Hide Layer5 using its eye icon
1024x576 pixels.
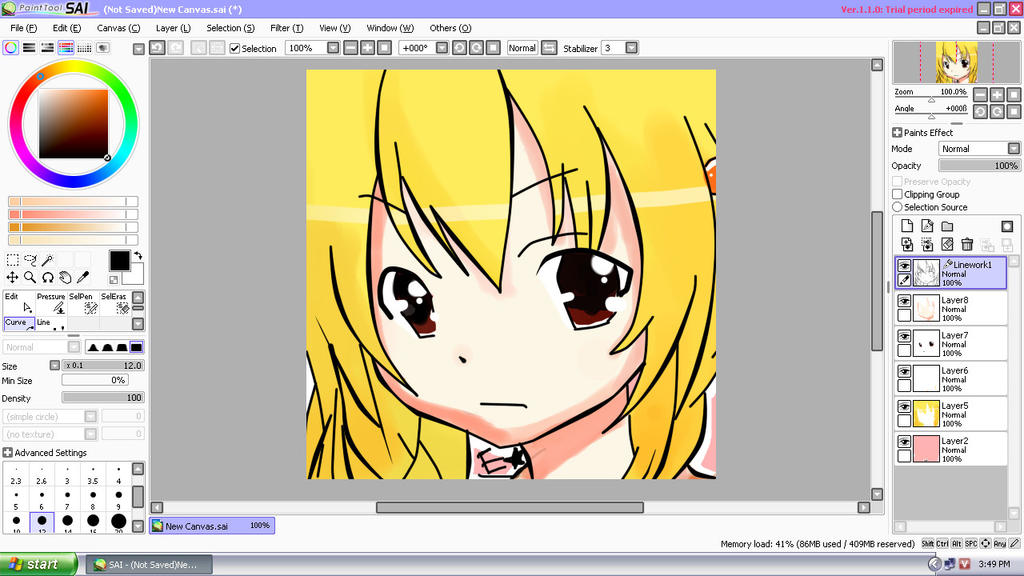904,407
